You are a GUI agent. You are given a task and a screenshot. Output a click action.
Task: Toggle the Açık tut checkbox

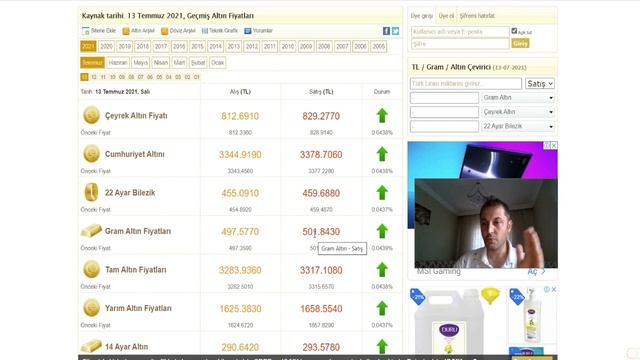[514, 31]
